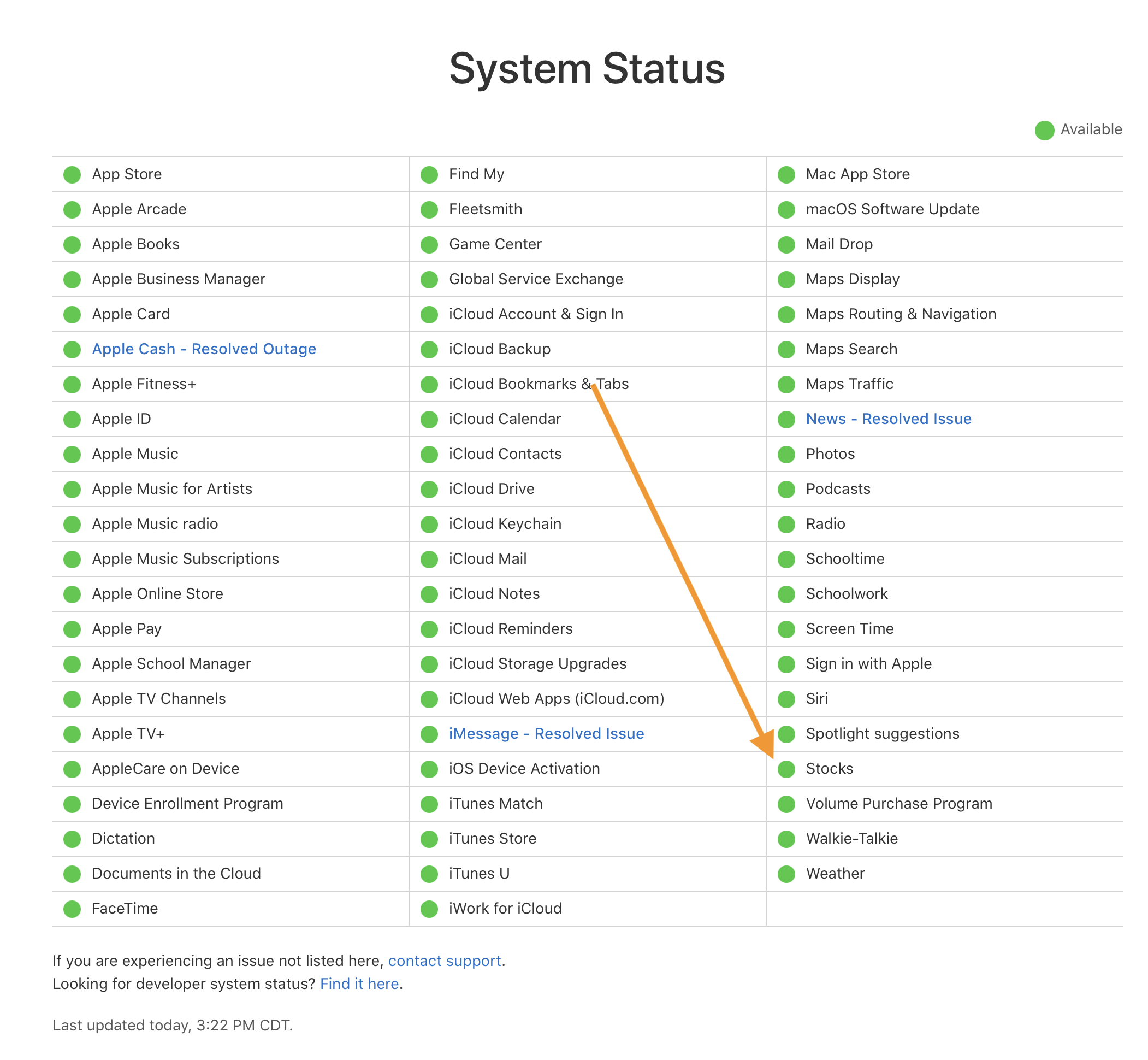This screenshot has height=1060, width=1148.
Task: Click the status dot for Stocks
Action: point(786,769)
